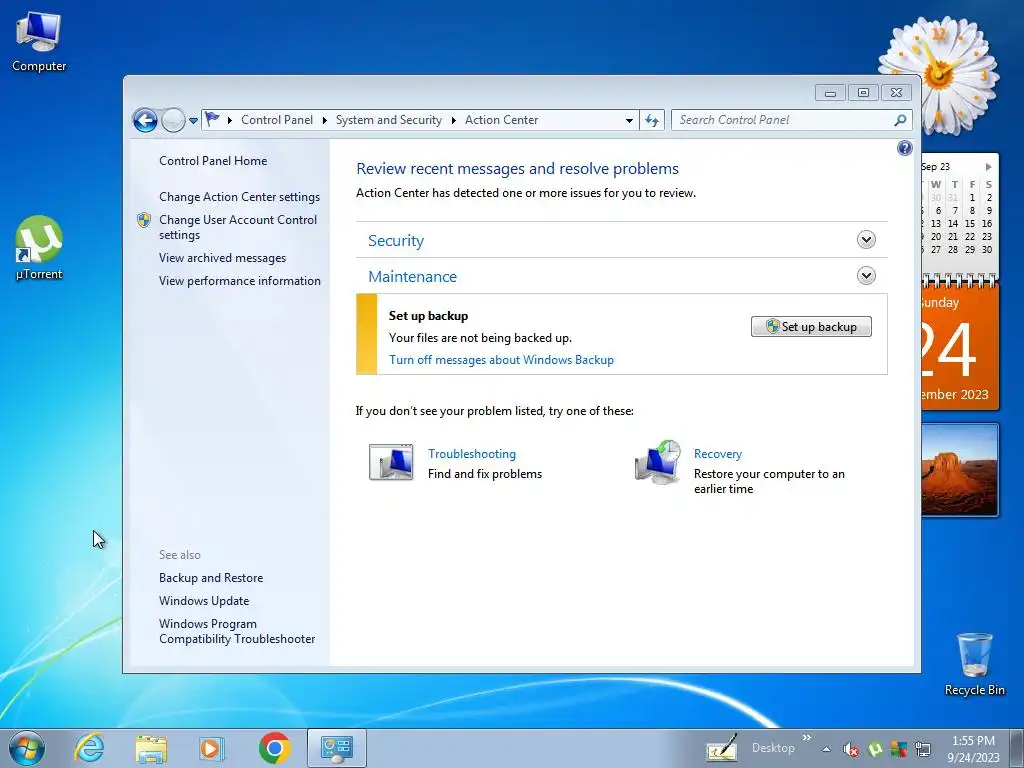Open View performance information
The width and height of the screenshot is (1024, 768).
[240, 281]
